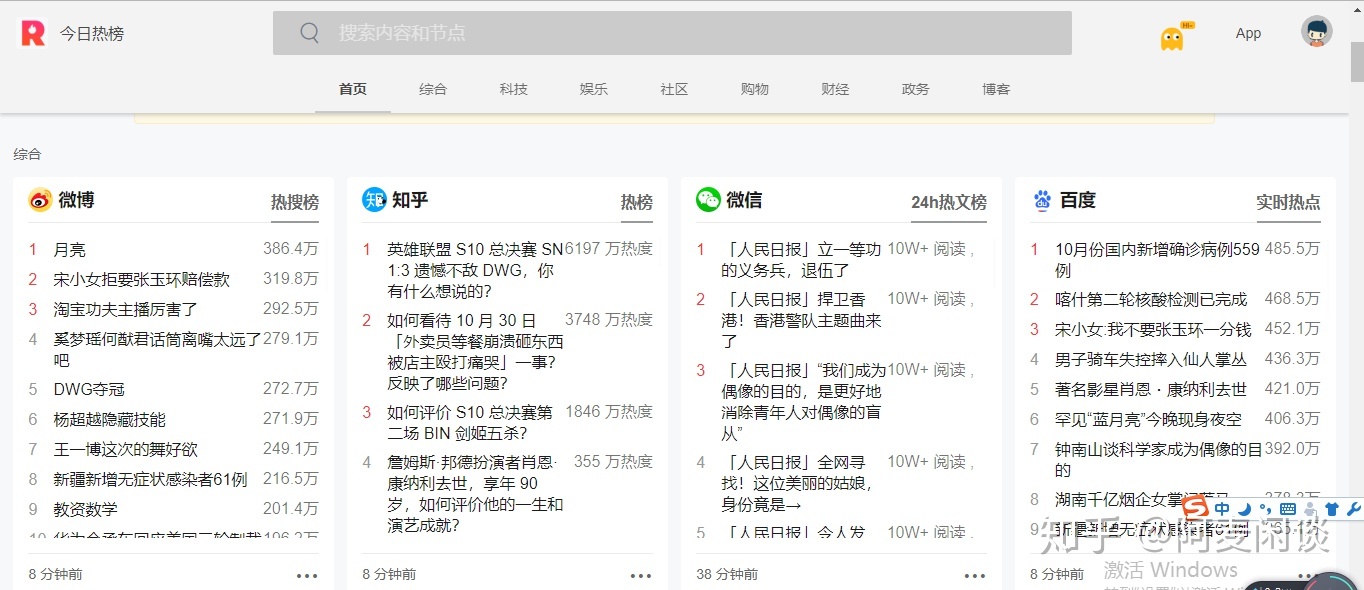
Task: Click the 38 分钟前 update time
Action: (x=727, y=574)
